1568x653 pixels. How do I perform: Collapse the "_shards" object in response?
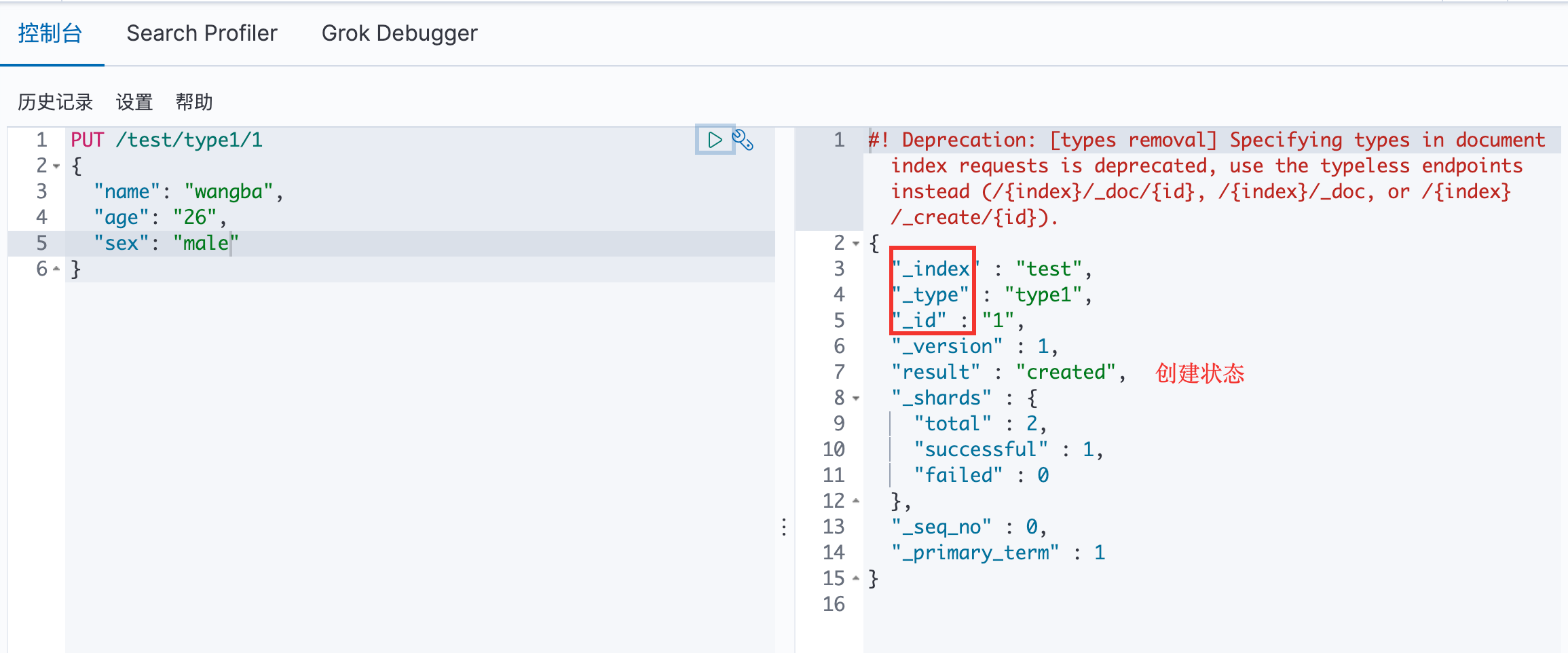tap(856, 398)
